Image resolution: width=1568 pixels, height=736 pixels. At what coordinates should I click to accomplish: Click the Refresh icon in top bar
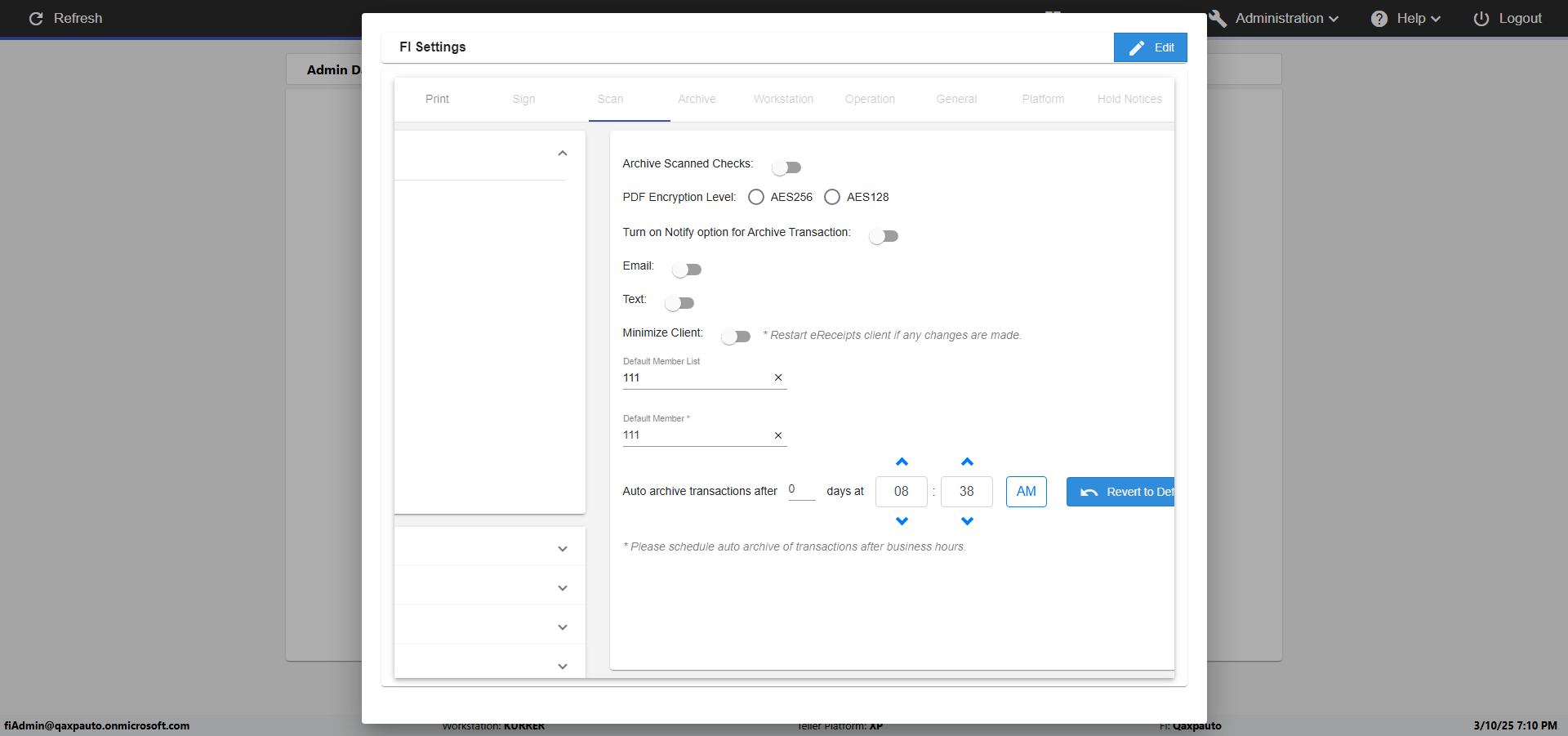coord(36,19)
